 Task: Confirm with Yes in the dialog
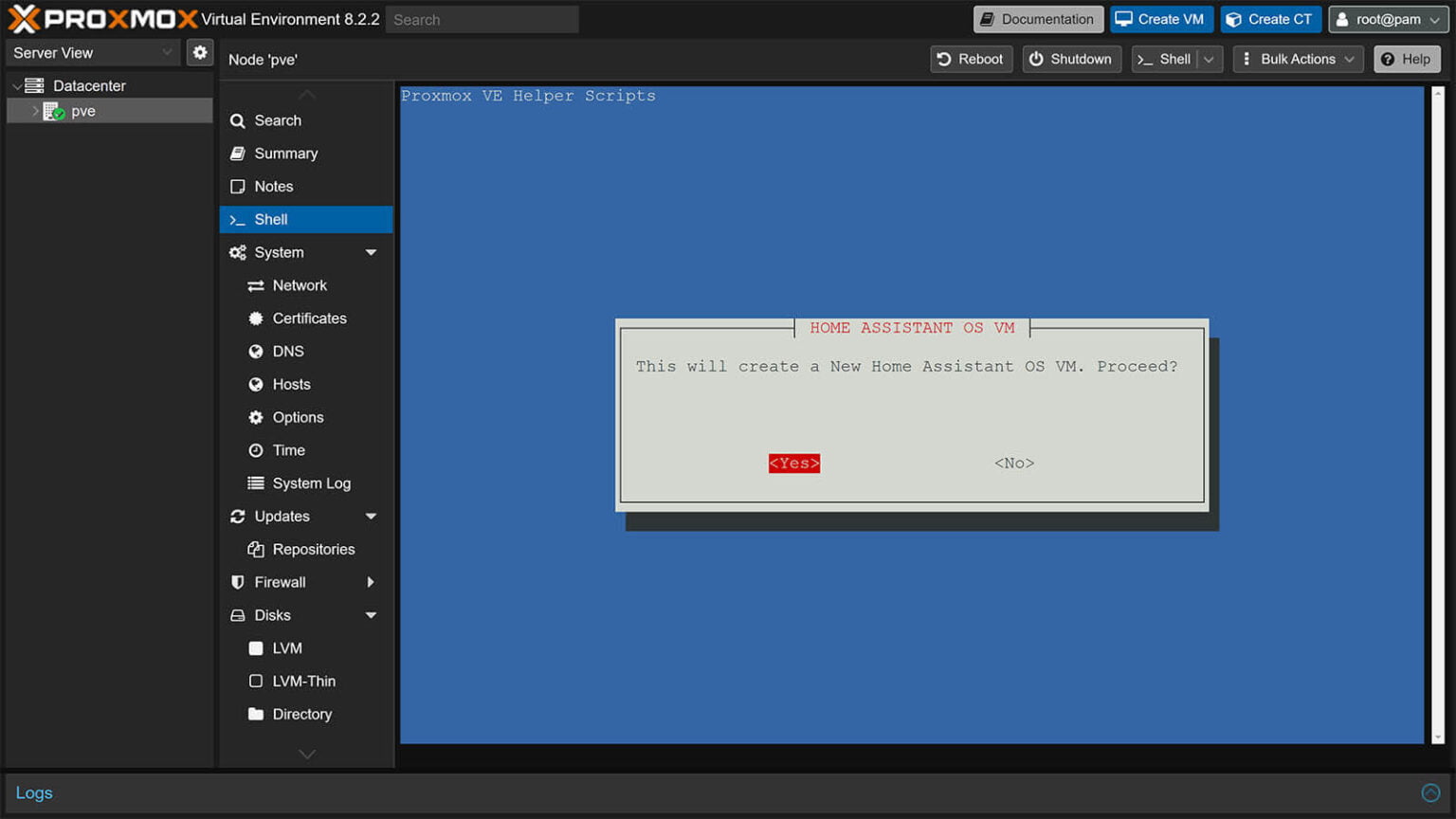point(793,464)
